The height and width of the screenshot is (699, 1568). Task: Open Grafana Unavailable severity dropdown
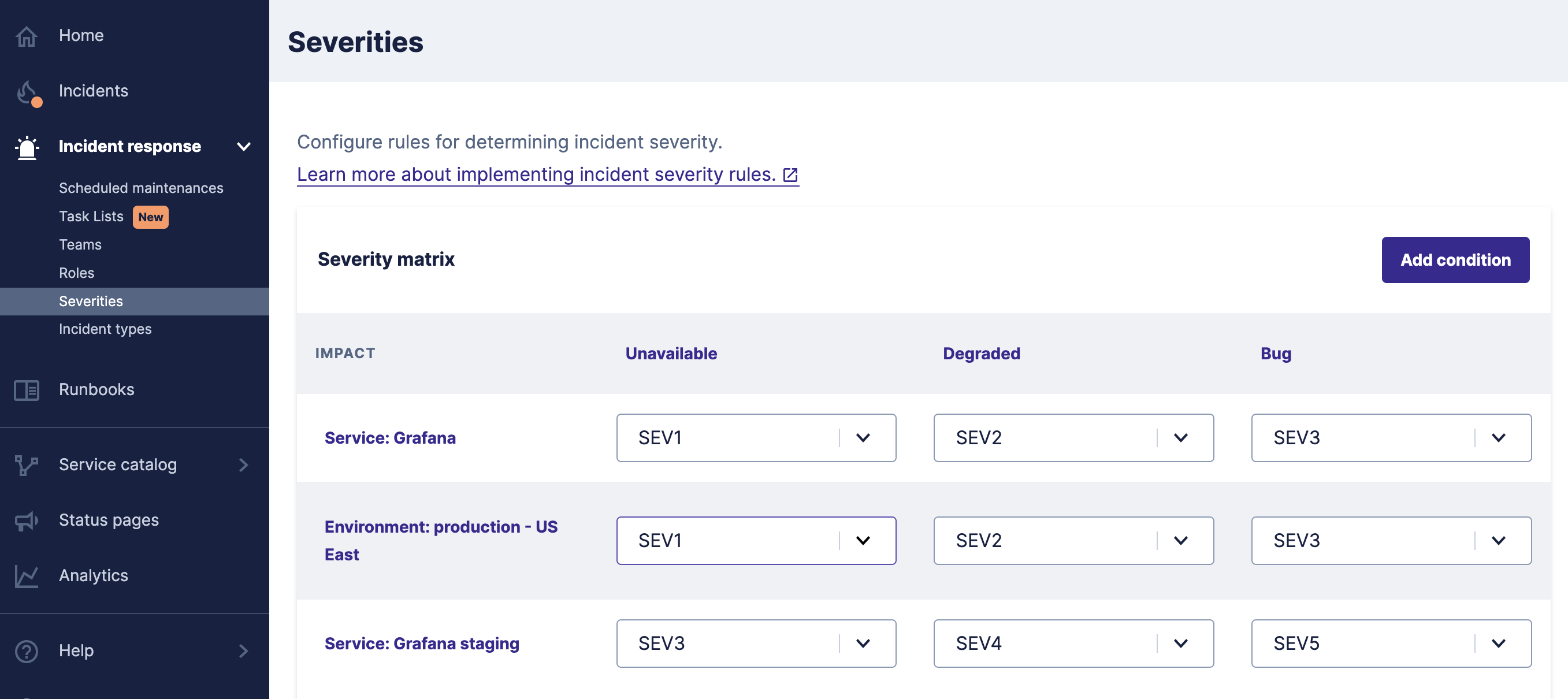point(755,438)
